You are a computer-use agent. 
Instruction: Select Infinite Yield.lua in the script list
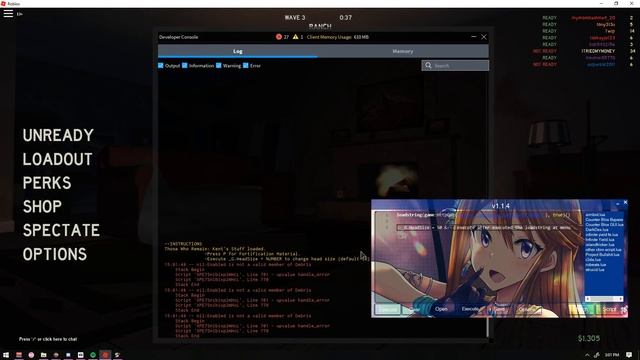[x=600, y=240]
